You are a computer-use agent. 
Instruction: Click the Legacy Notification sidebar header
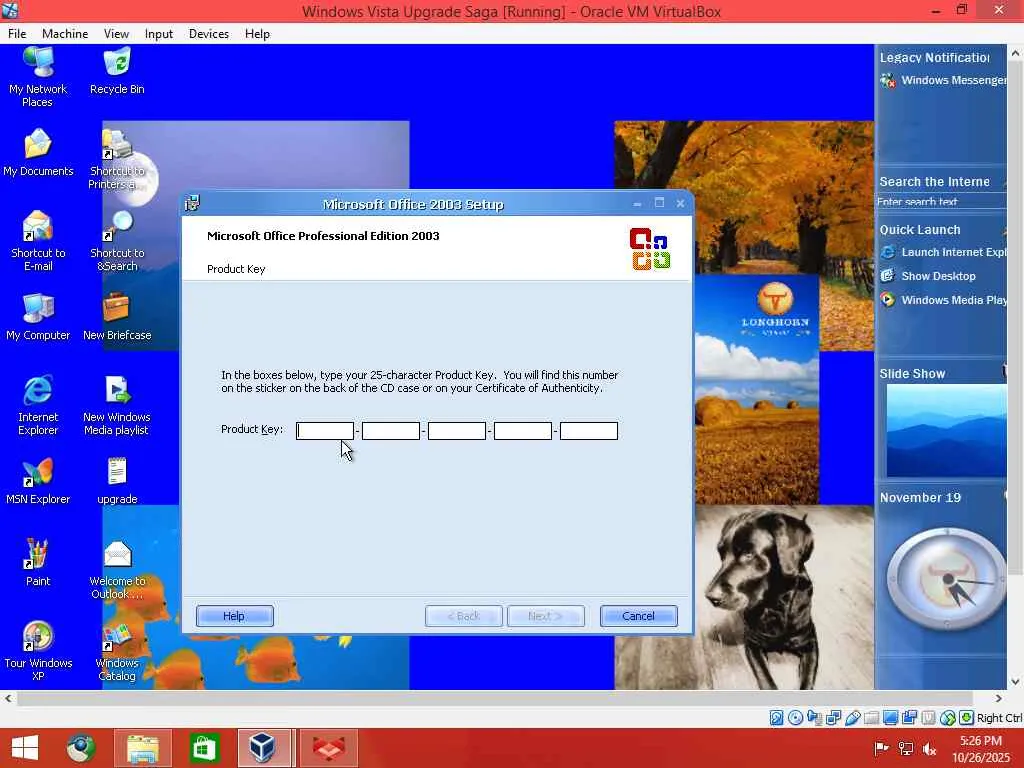[935, 57]
